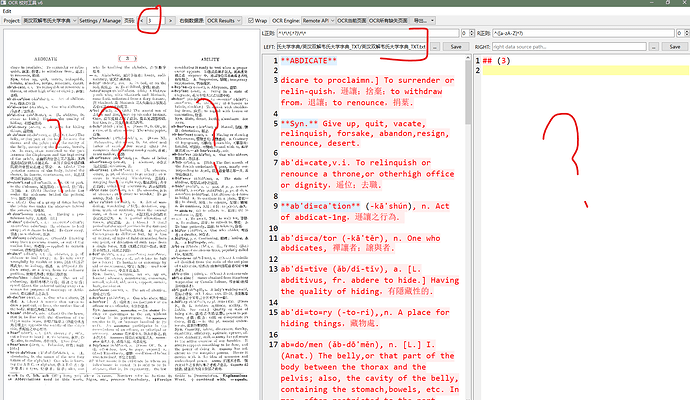Open the Edit menu

7,11
